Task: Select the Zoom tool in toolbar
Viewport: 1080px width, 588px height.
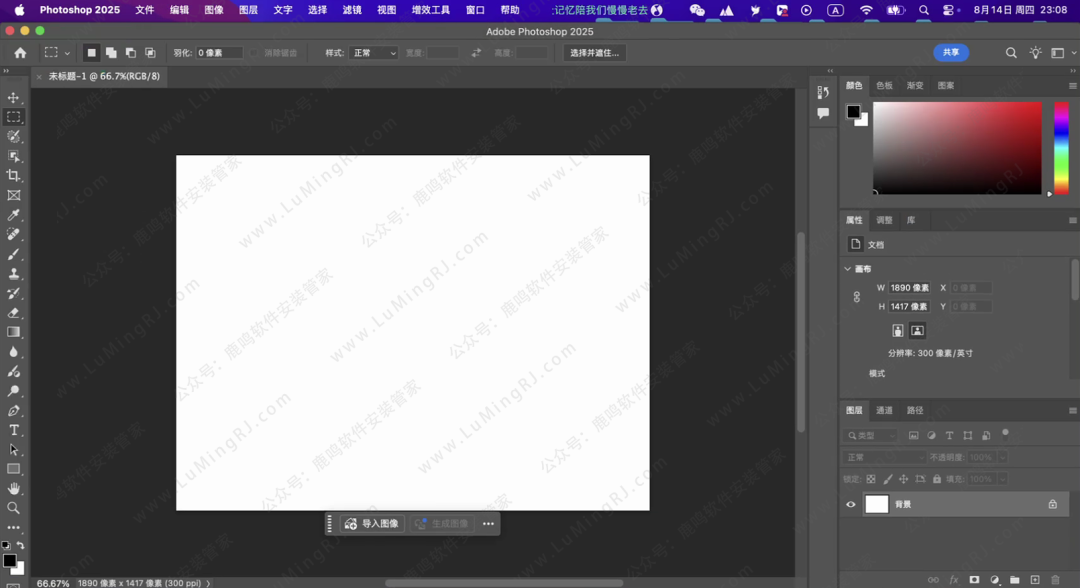Action: (14, 508)
